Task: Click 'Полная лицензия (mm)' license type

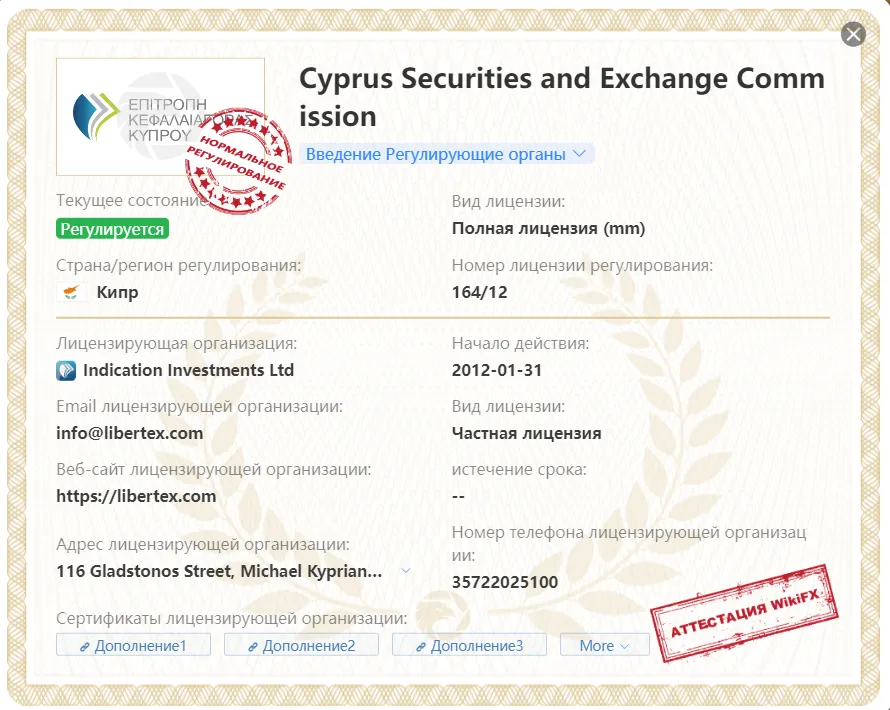Action: click(548, 228)
